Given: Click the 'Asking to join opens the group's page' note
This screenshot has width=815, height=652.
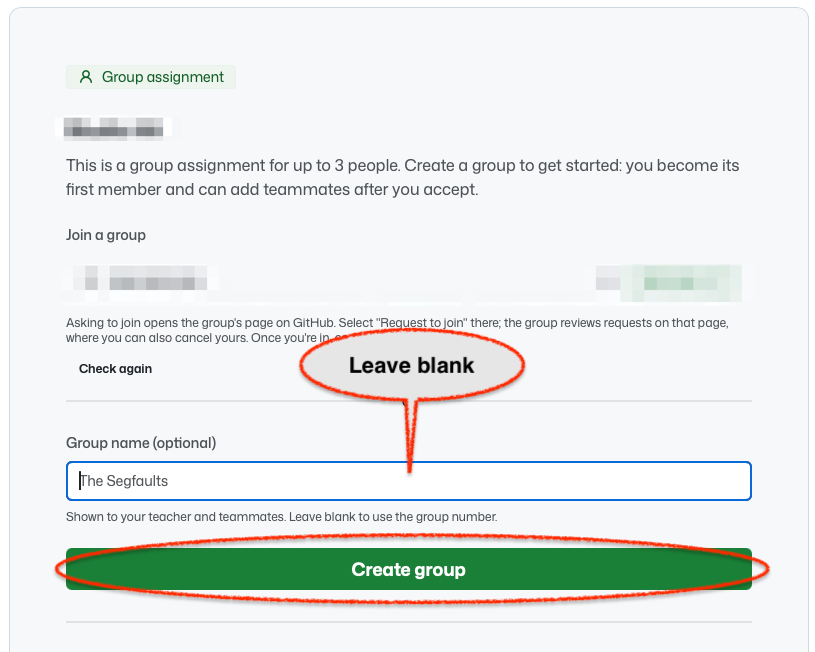Looking at the screenshot, I should pyautogui.click(x=397, y=330).
